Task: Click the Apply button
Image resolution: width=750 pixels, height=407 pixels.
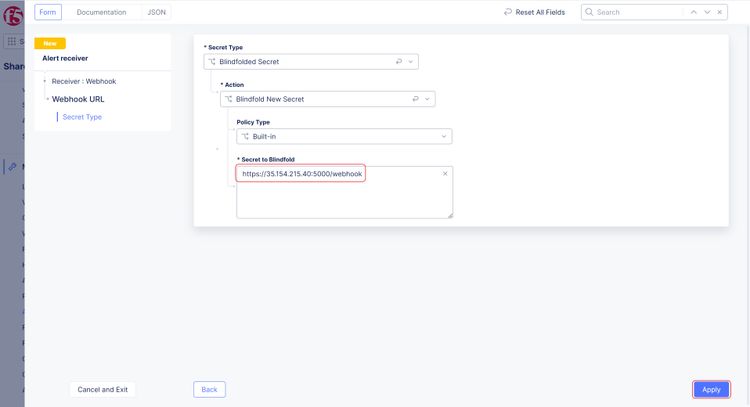Action: point(711,389)
